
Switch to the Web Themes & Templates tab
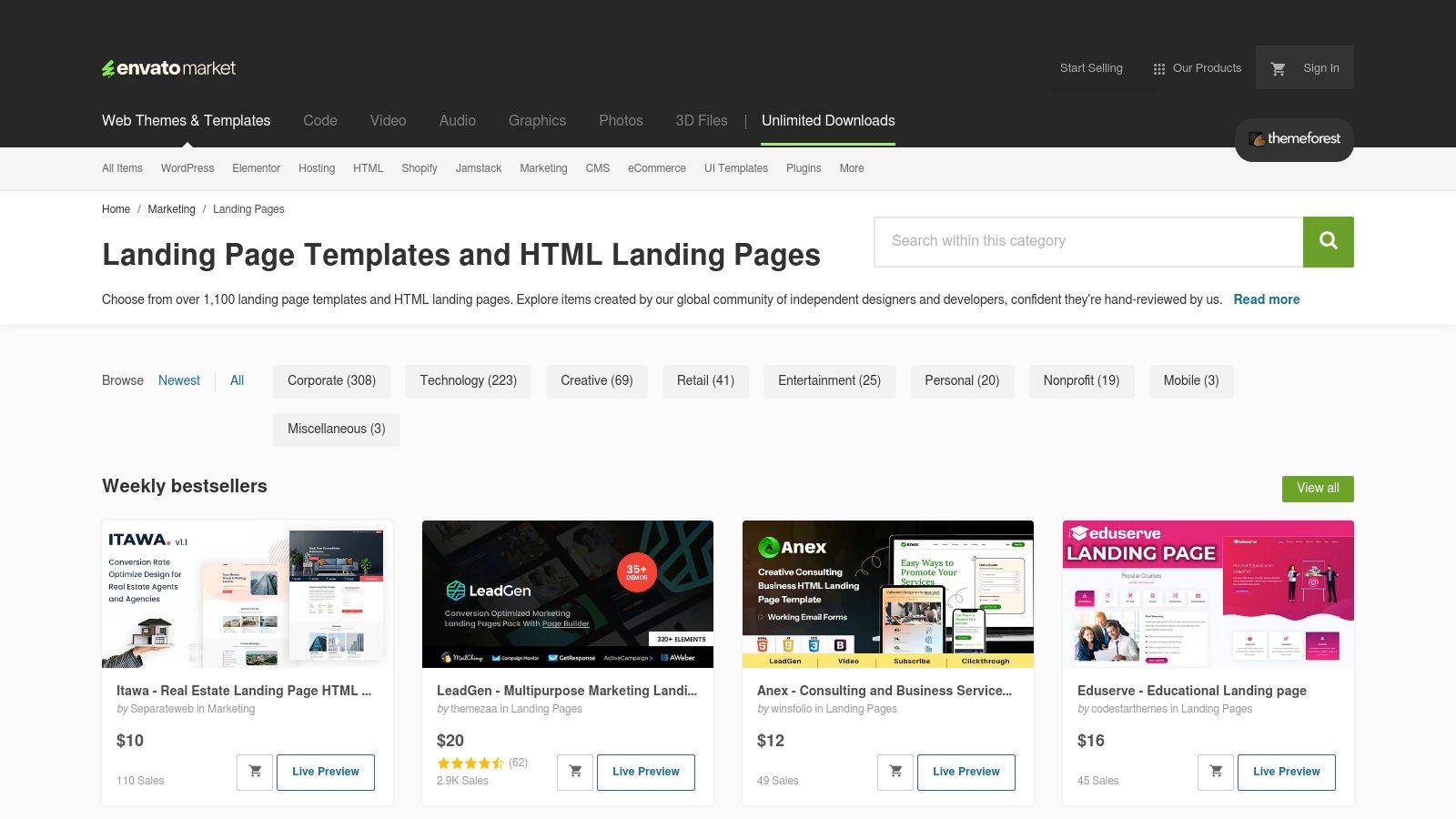[186, 120]
